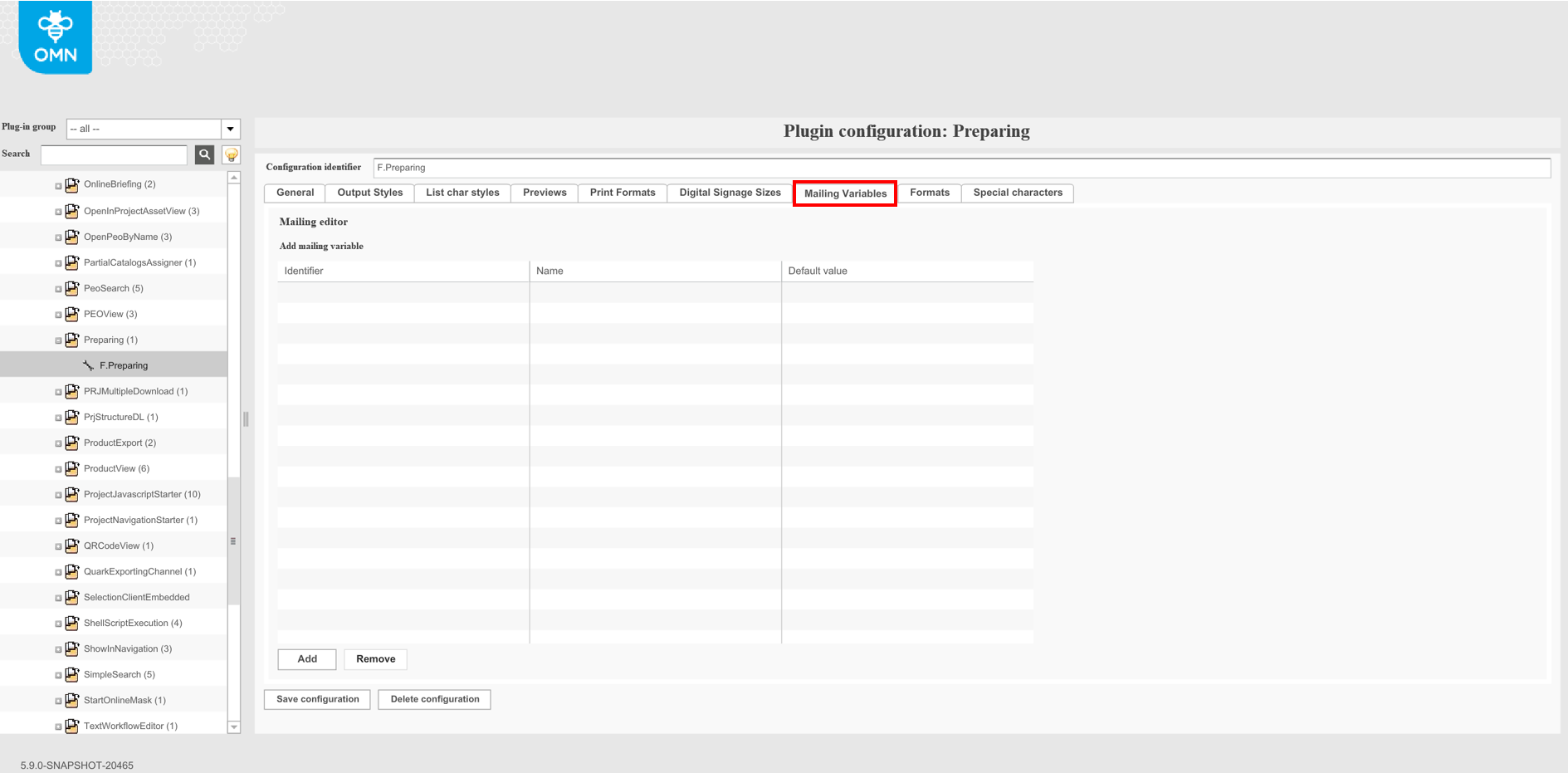
Task: Open the Special characters tab
Action: 1018,192
